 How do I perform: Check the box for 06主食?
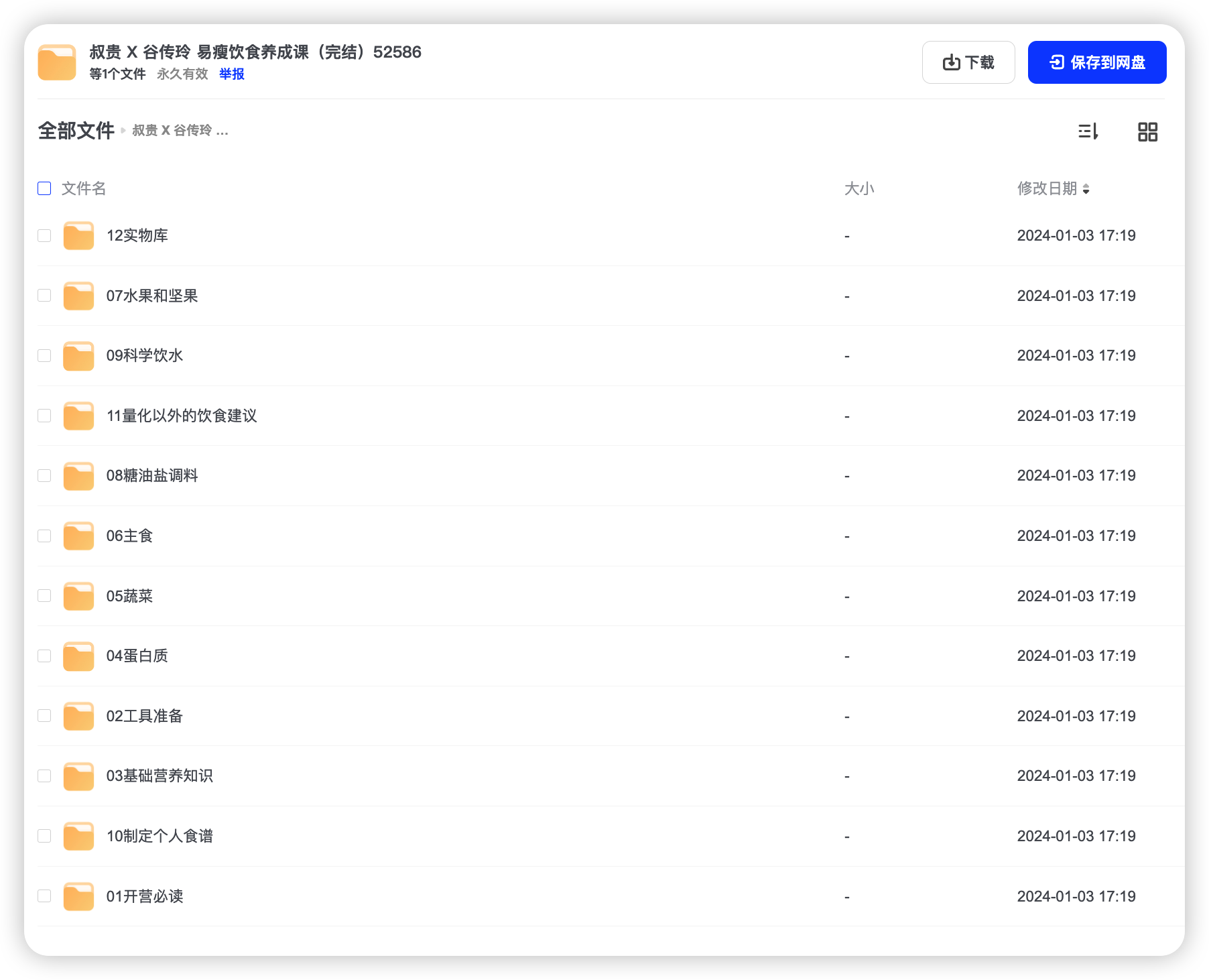tap(44, 536)
